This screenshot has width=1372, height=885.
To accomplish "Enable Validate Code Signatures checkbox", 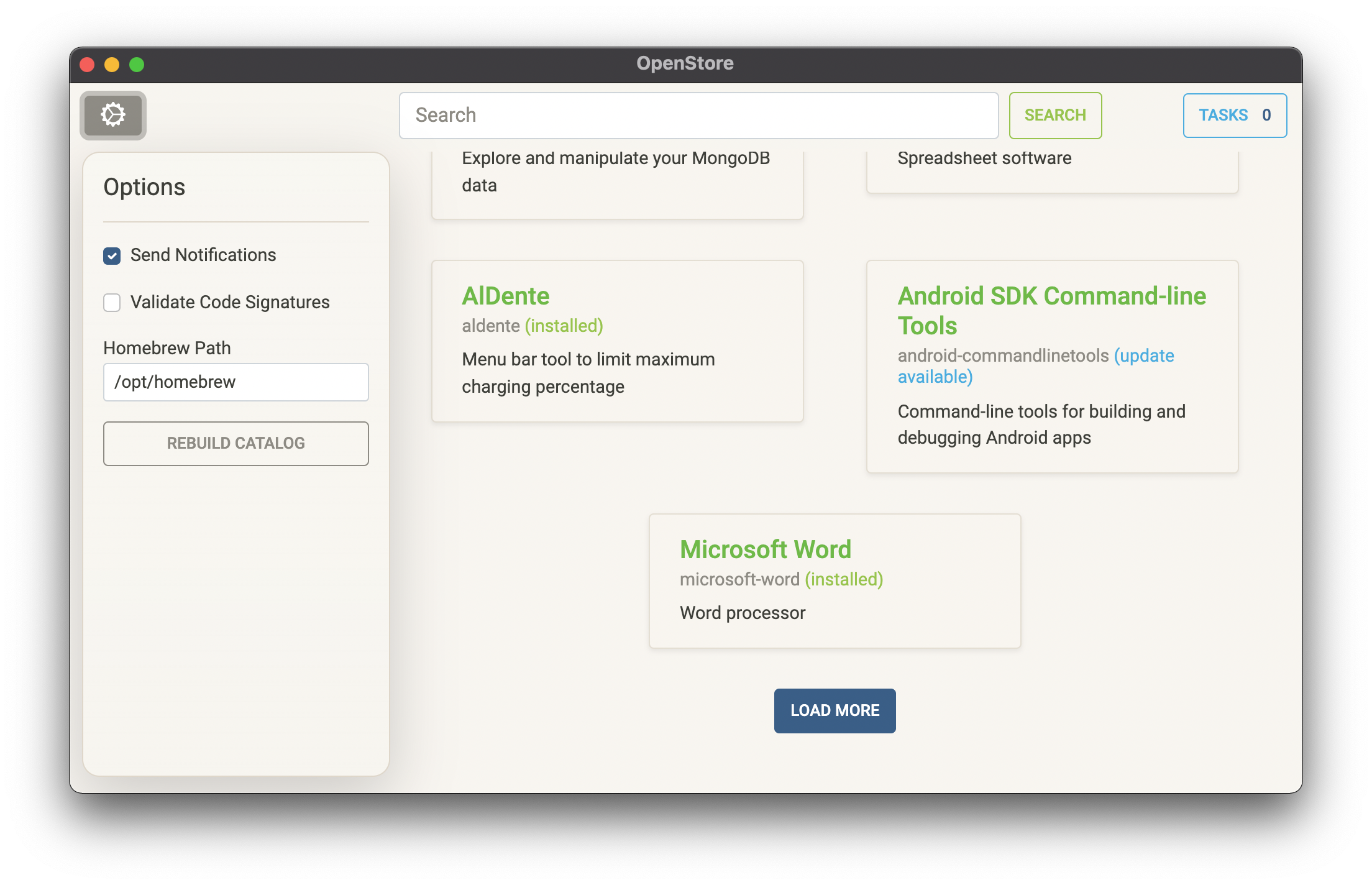I will click(112, 303).
